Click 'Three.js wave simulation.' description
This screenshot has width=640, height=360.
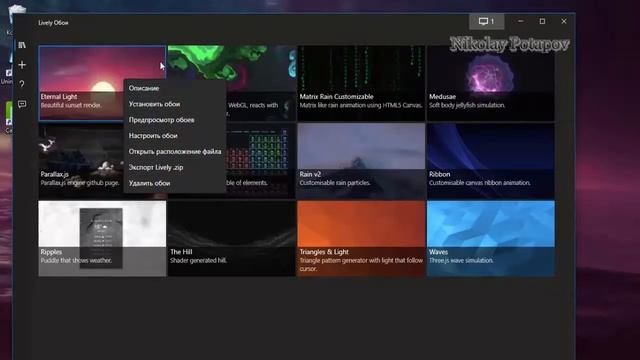point(461,260)
